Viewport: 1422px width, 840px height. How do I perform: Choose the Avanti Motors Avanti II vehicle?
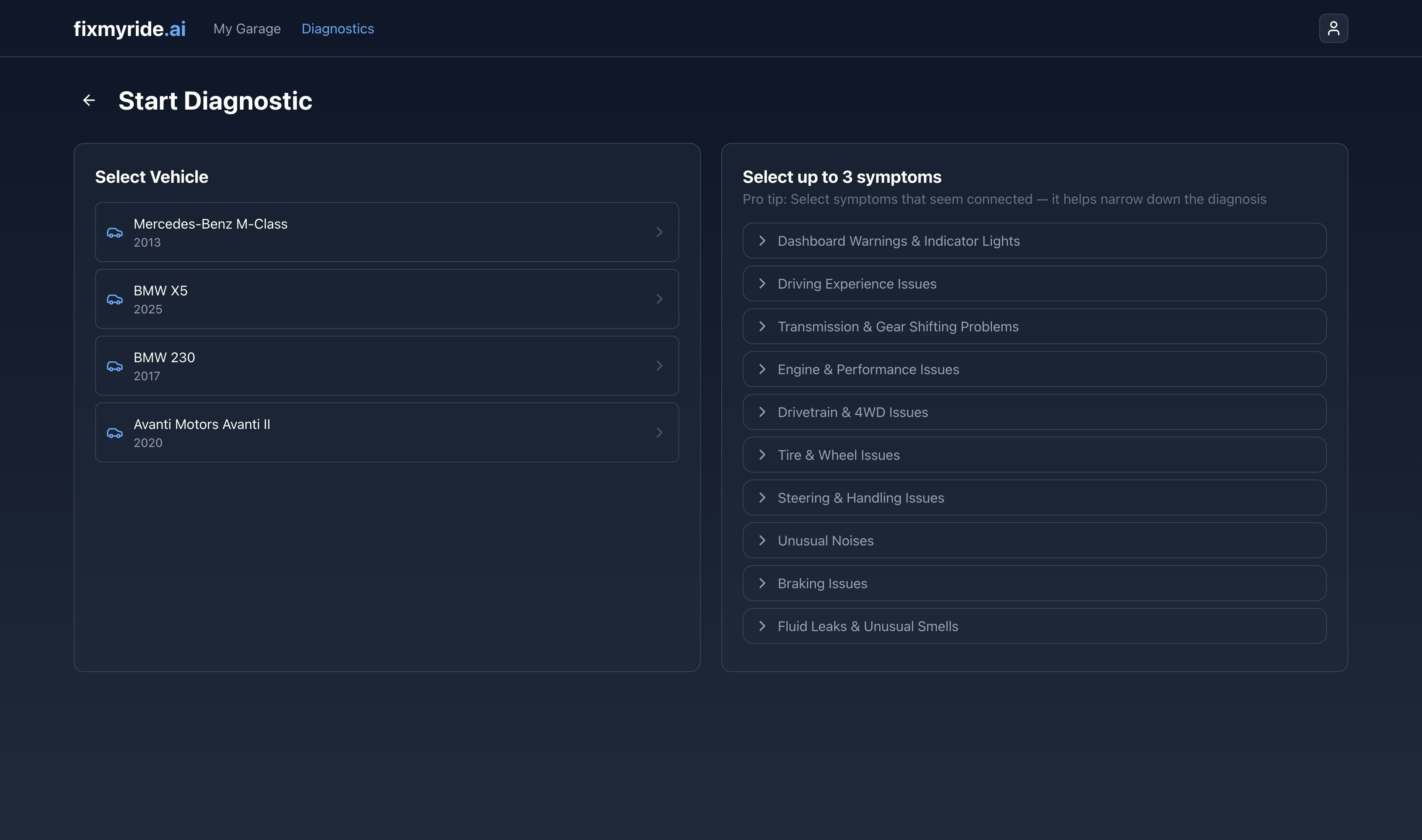387,432
